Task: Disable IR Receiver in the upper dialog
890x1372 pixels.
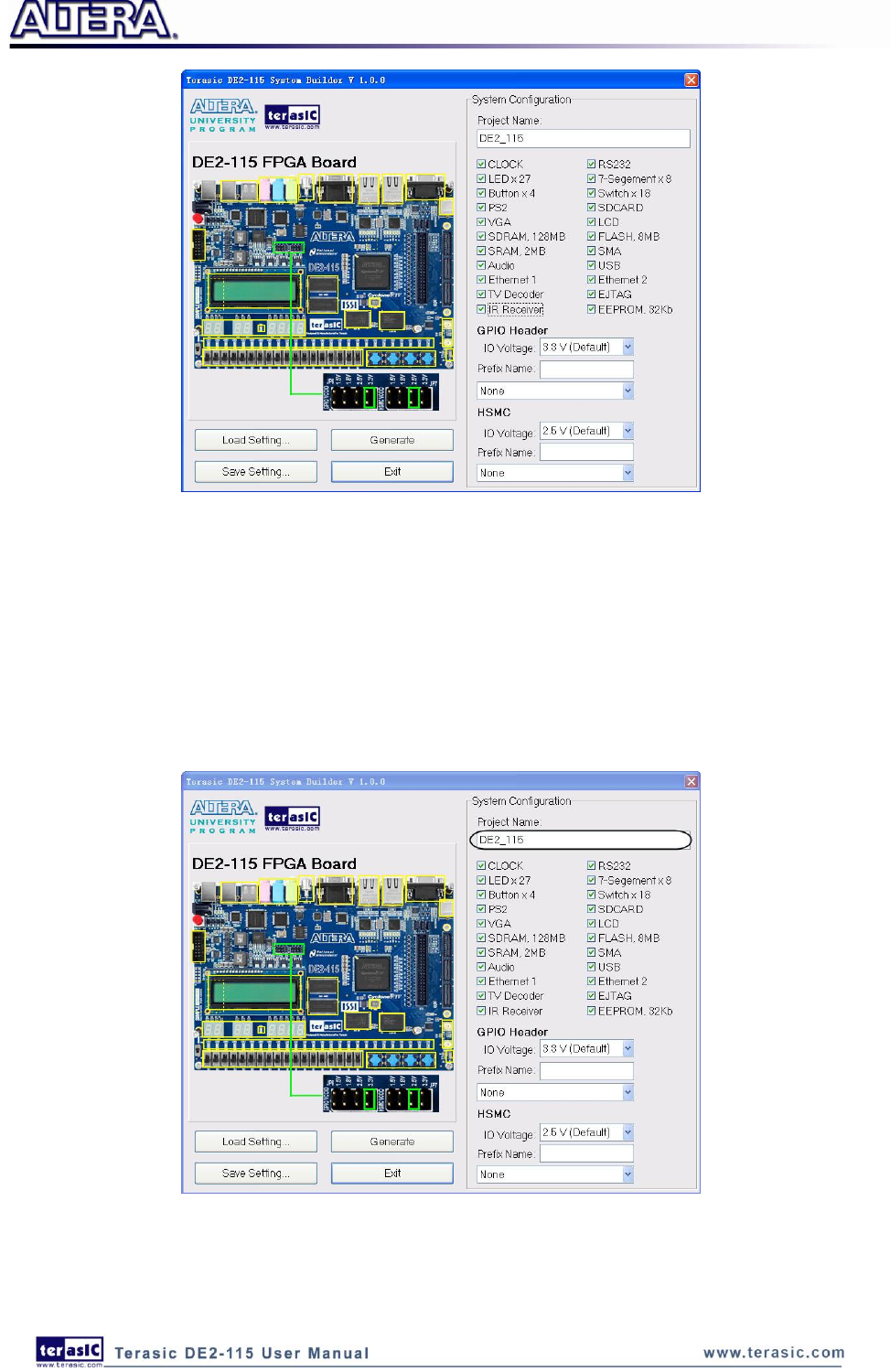Action: point(481,309)
